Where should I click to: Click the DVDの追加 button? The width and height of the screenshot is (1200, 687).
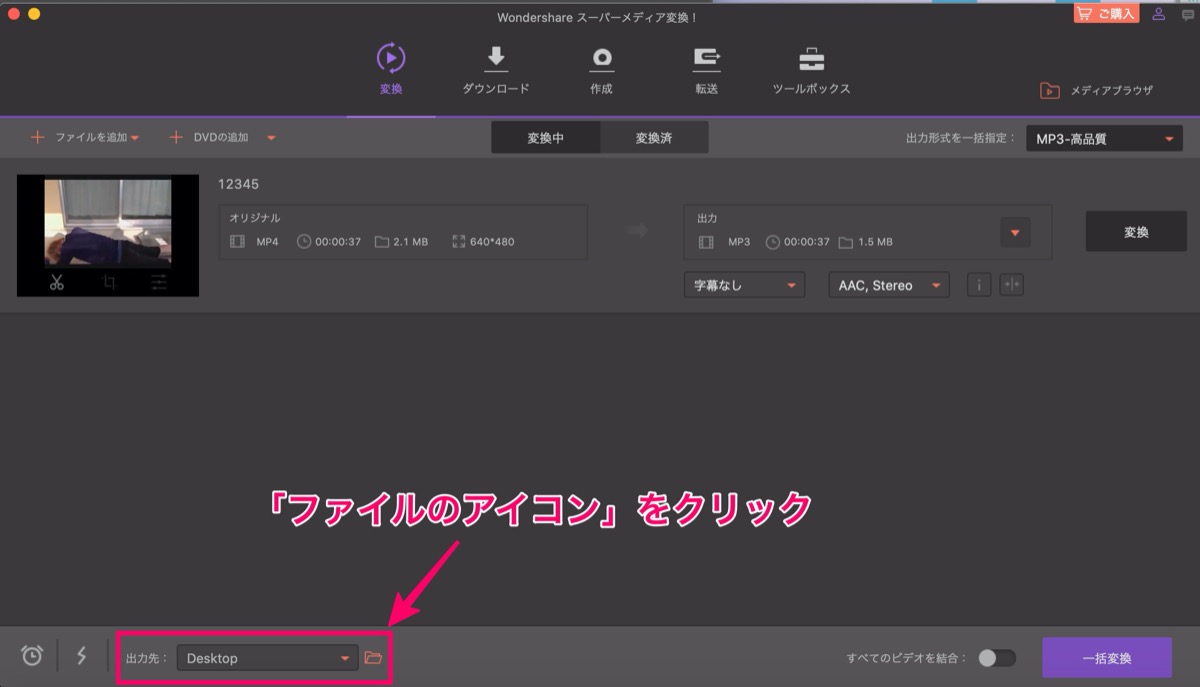point(210,138)
